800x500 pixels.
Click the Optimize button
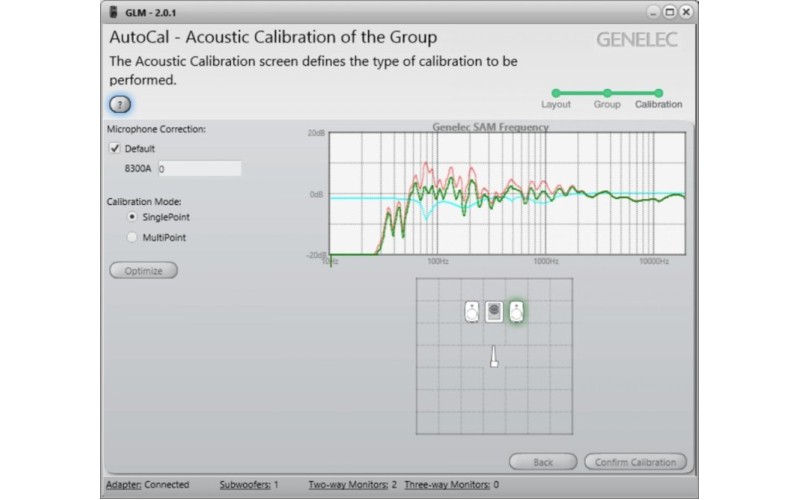click(143, 270)
